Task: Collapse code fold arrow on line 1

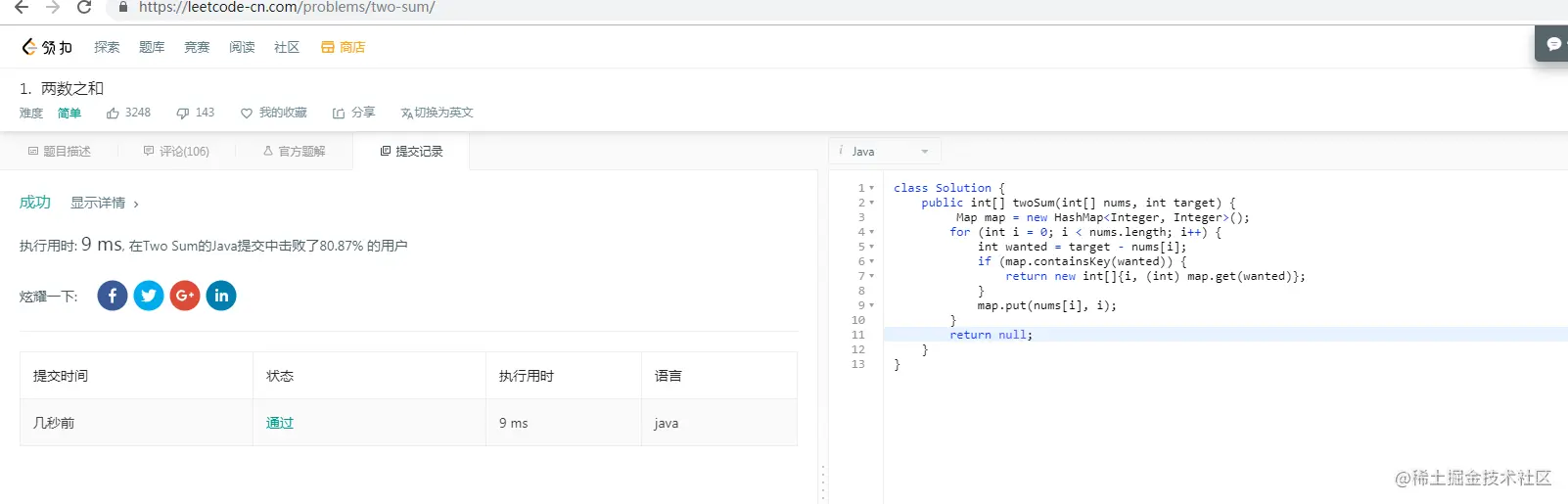Action: (x=872, y=188)
